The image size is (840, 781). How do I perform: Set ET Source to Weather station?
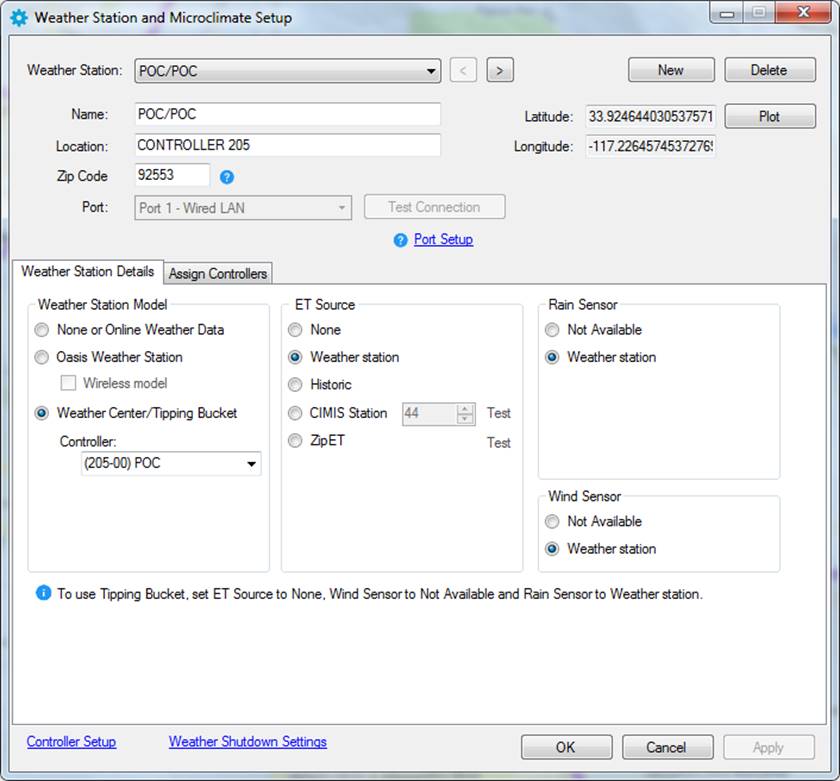(x=343, y=357)
